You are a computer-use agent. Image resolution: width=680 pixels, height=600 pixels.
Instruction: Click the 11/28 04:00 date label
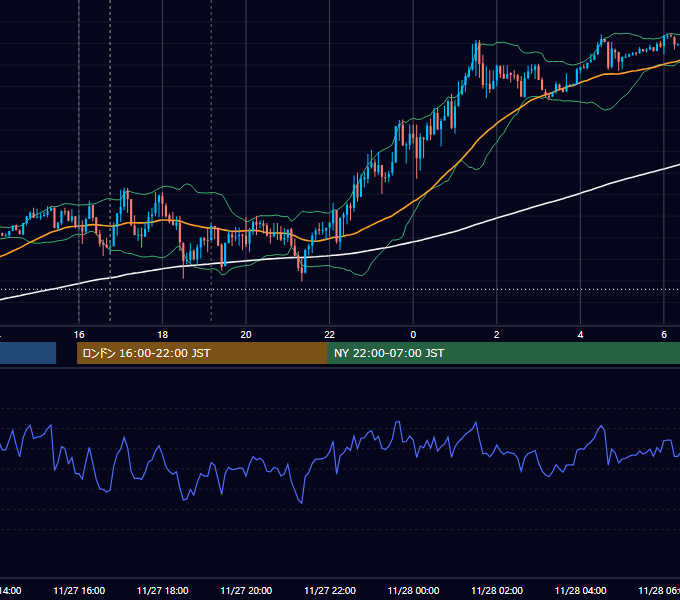point(581,590)
